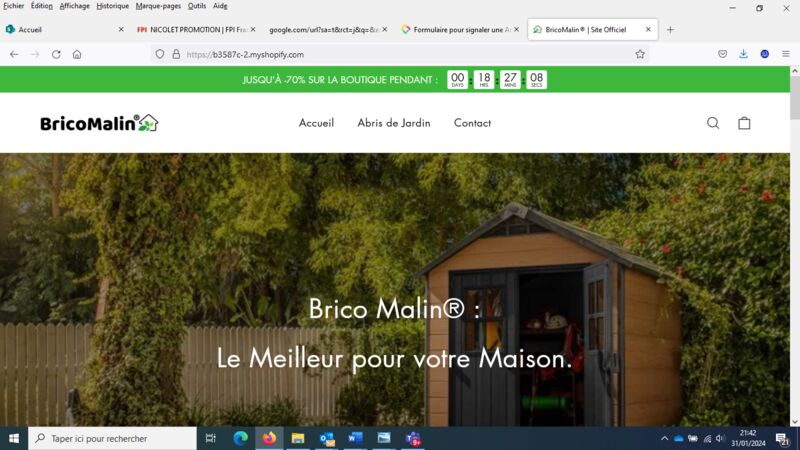Go to Abris de Jardin page
Viewport: 800px width, 450px height.
tap(394, 123)
